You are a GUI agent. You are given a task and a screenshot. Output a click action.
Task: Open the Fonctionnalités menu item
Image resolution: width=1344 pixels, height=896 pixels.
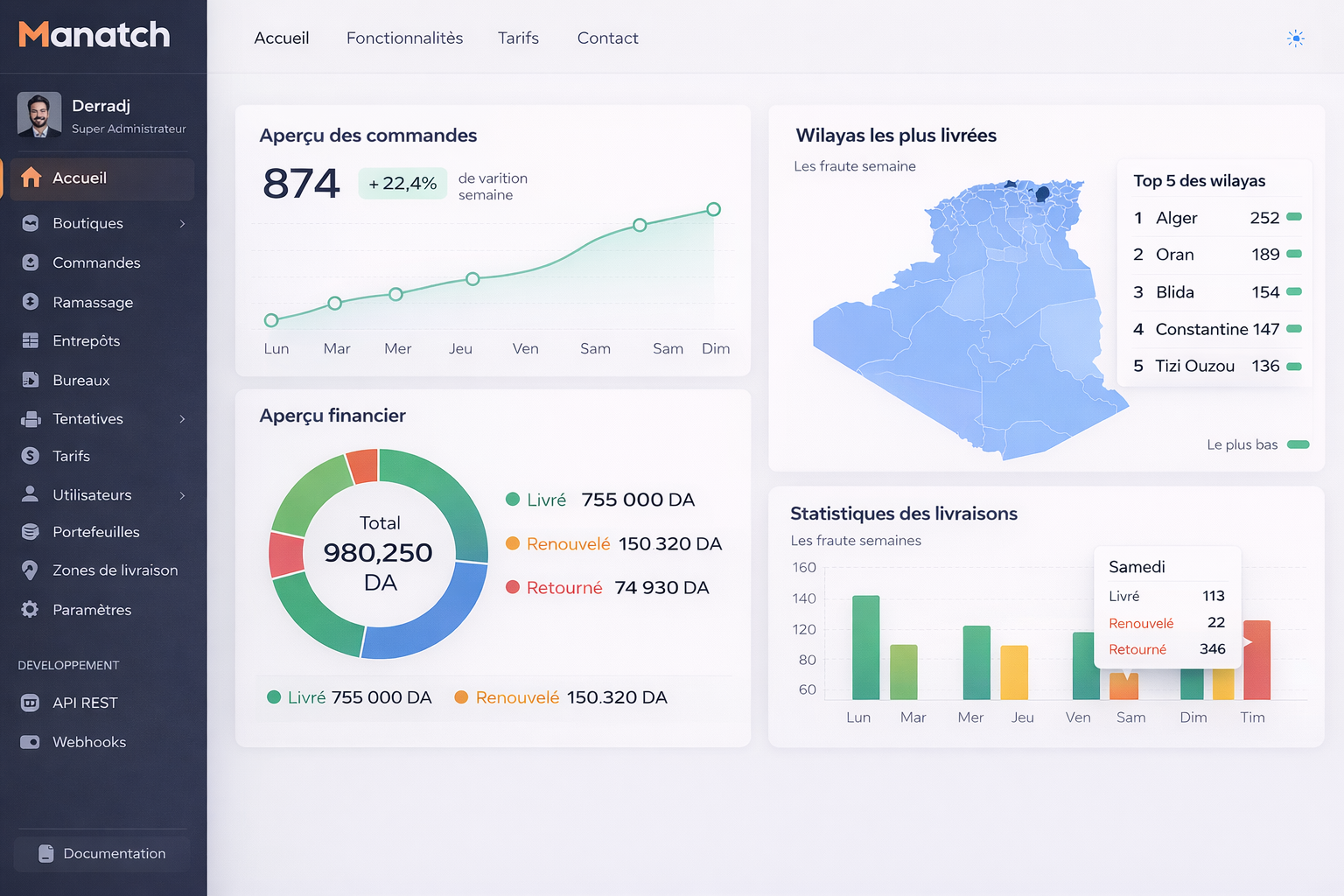(404, 38)
